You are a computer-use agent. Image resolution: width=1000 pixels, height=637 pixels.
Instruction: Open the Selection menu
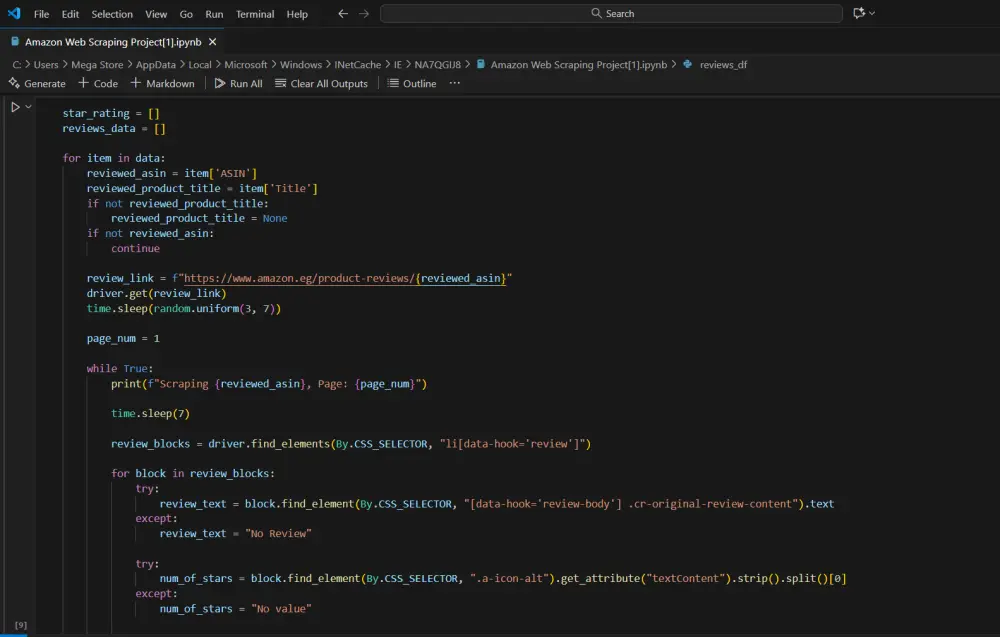[x=112, y=14]
